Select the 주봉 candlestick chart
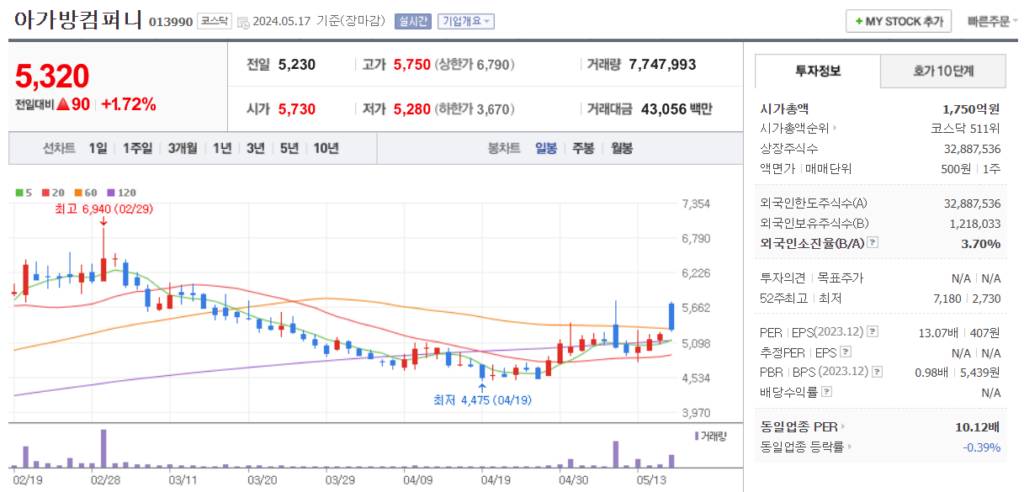The image size is (1024, 492). [x=583, y=148]
